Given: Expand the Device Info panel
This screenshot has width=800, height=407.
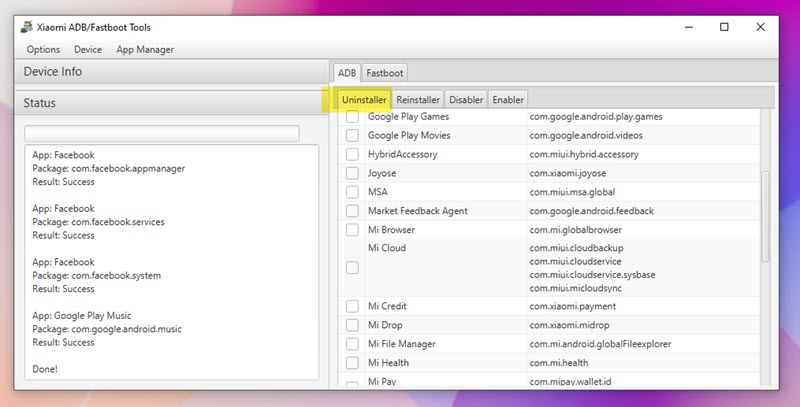Looking at the screenshot, I should 171,72.
